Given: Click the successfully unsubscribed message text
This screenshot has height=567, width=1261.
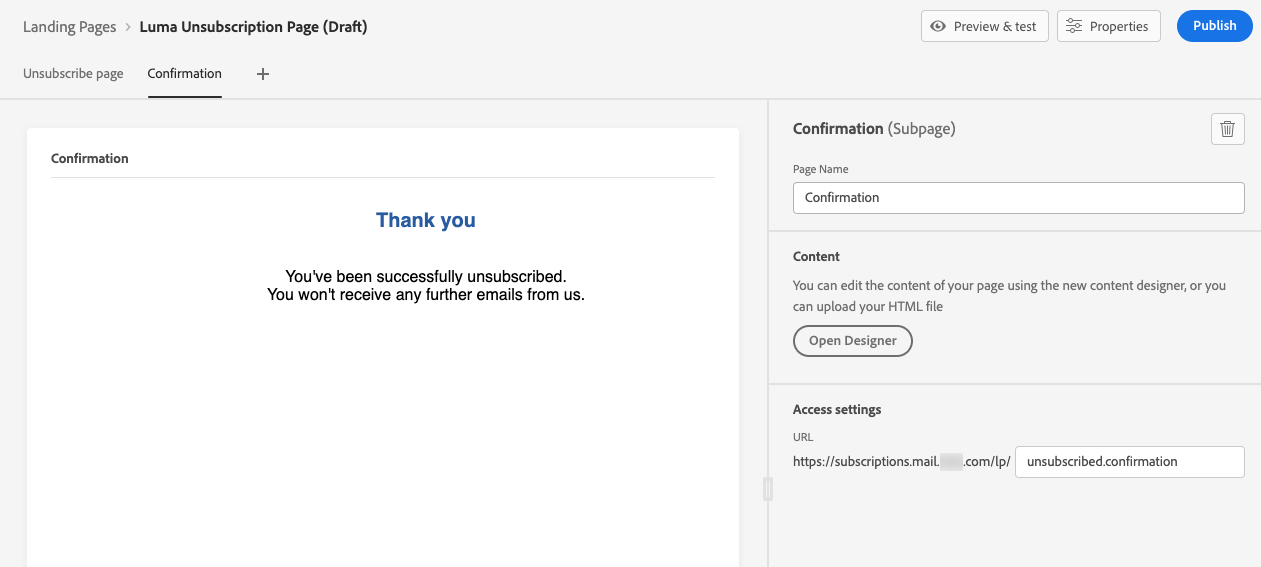Looking at the screenshot, I should (x=426, y=276).
